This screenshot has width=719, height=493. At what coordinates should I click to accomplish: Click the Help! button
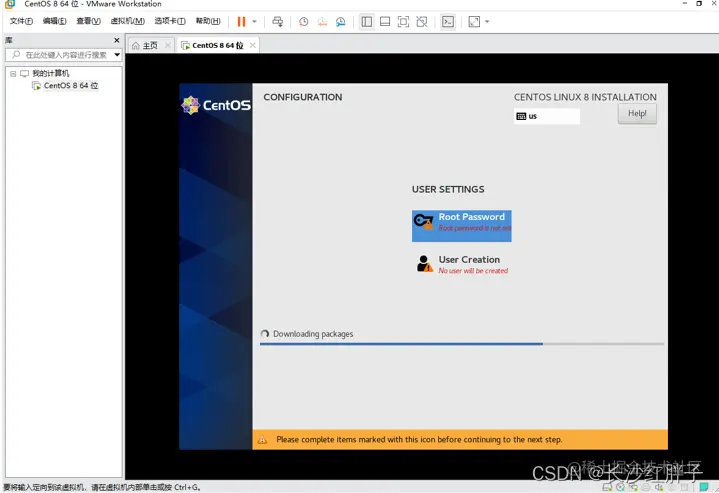click(637, 113)
